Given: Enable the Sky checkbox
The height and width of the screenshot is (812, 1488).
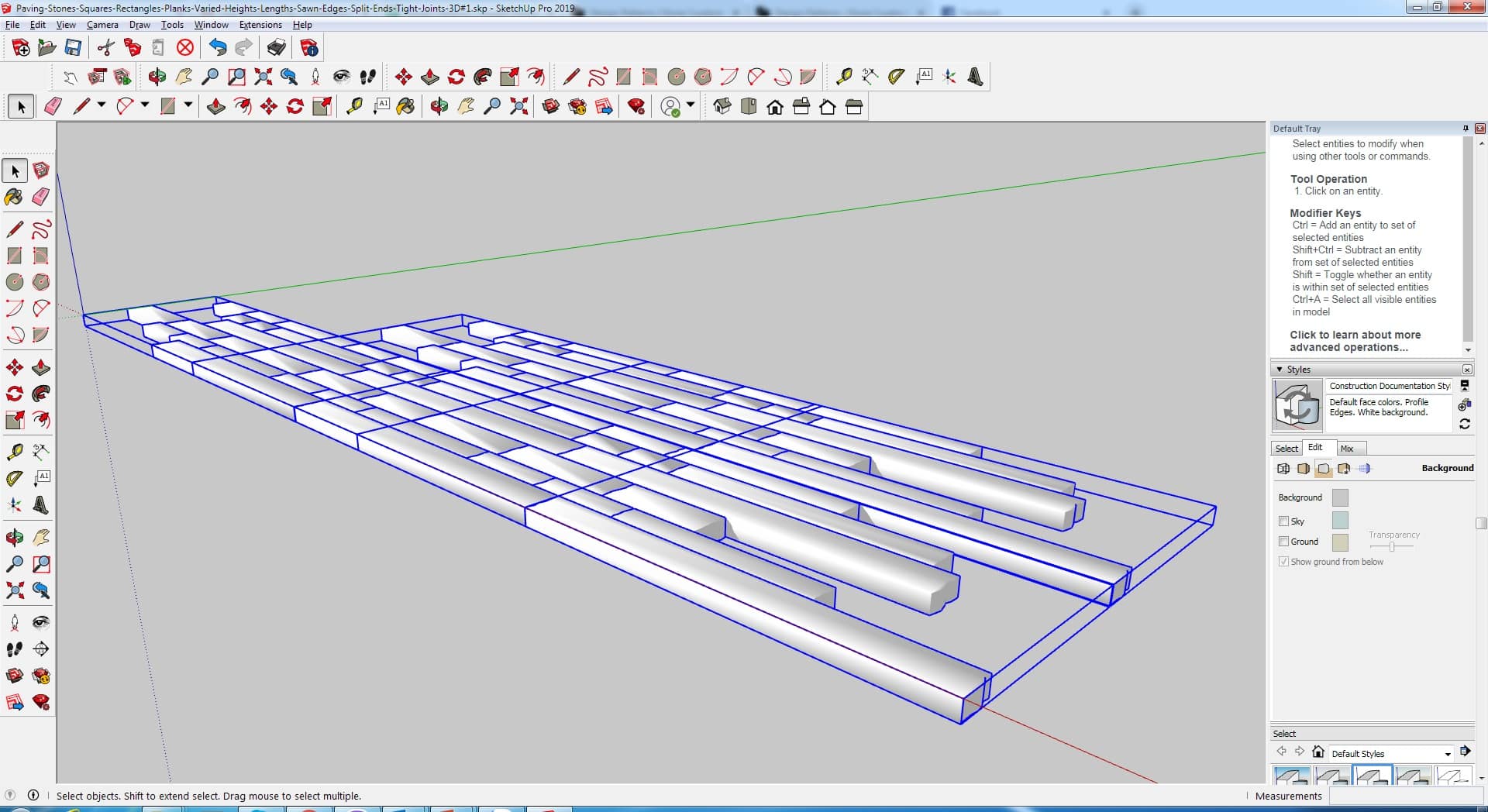Looking at the screenshot, I should coord(1283,521).
